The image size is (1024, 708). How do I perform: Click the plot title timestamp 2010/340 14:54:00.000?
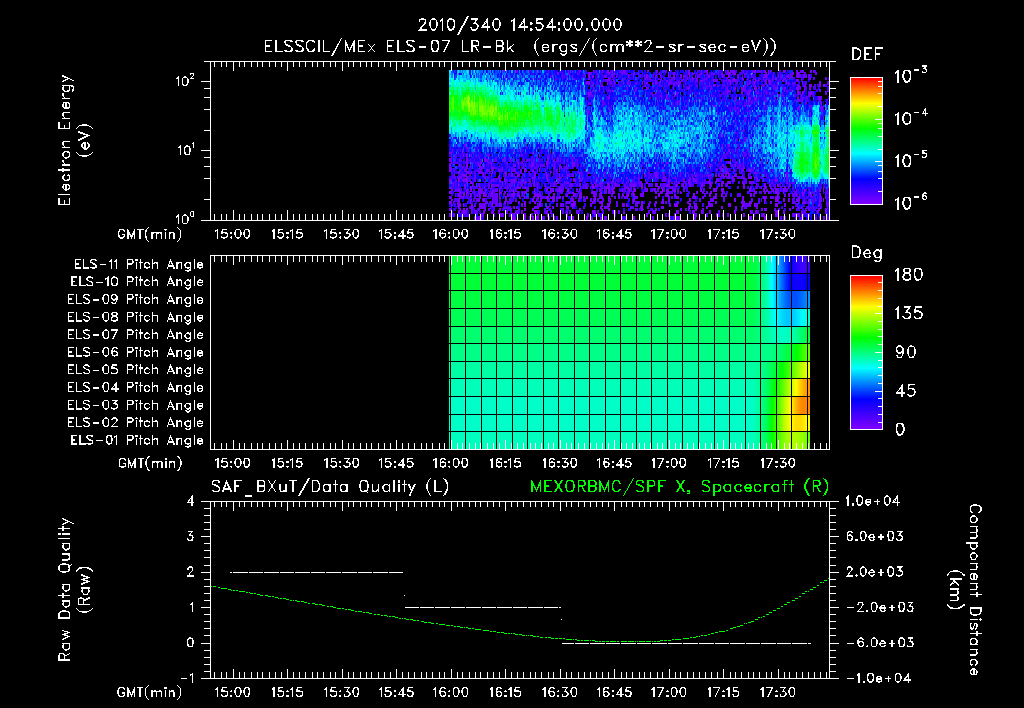pos(520,25)
